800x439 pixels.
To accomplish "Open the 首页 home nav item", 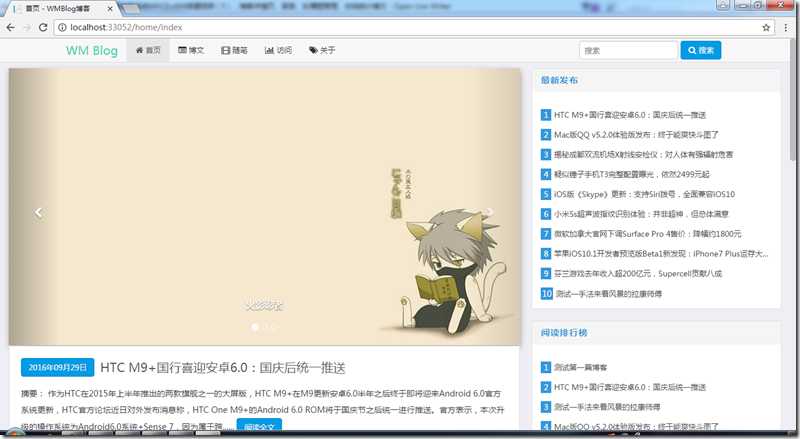I will point(148,50).
